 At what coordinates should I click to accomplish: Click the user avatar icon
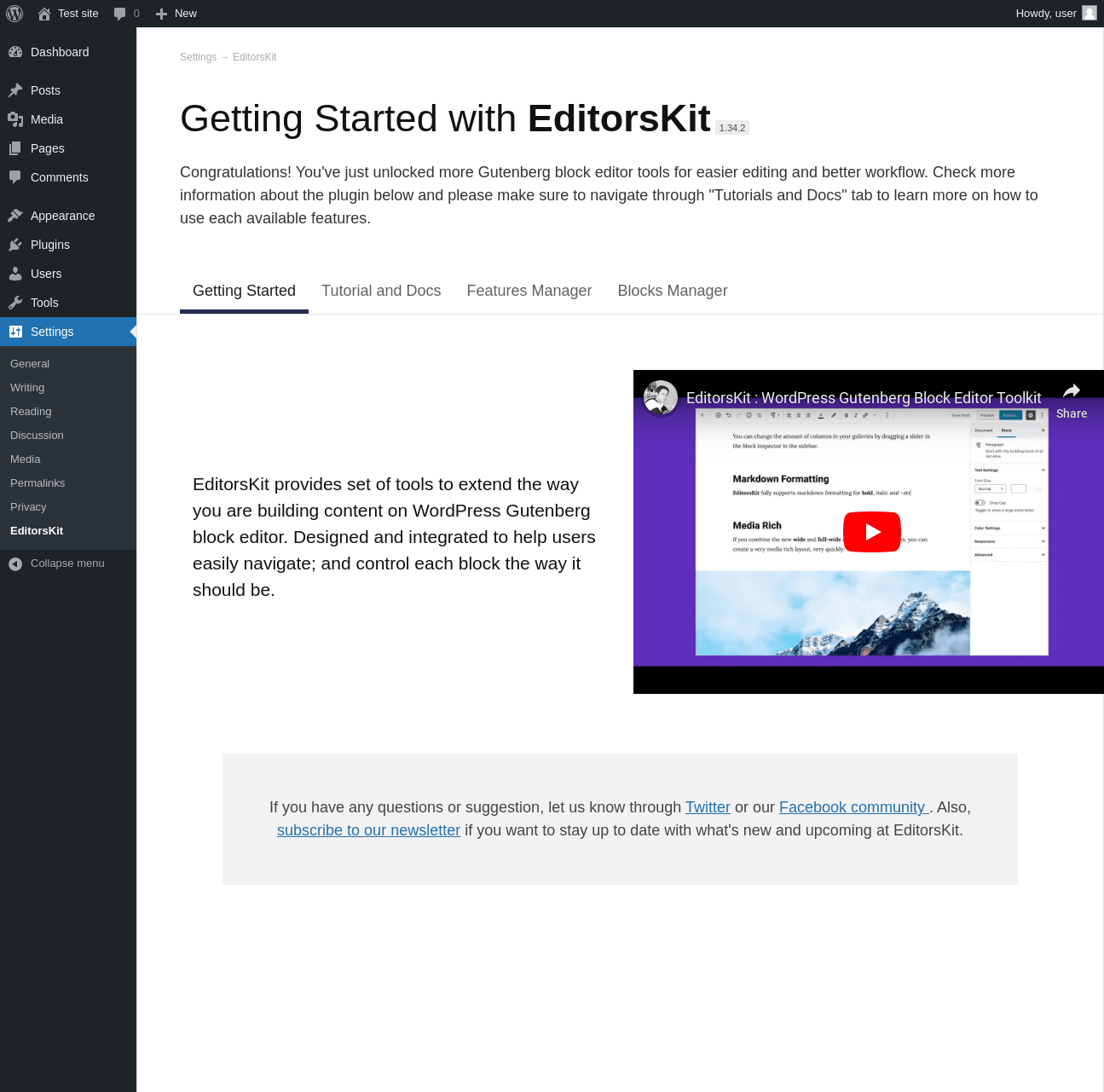(x=1090, y=13)
